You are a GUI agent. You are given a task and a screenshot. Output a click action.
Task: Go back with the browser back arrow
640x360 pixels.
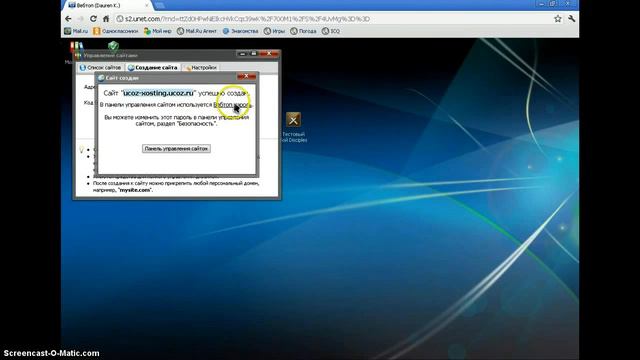pos(68,19)
